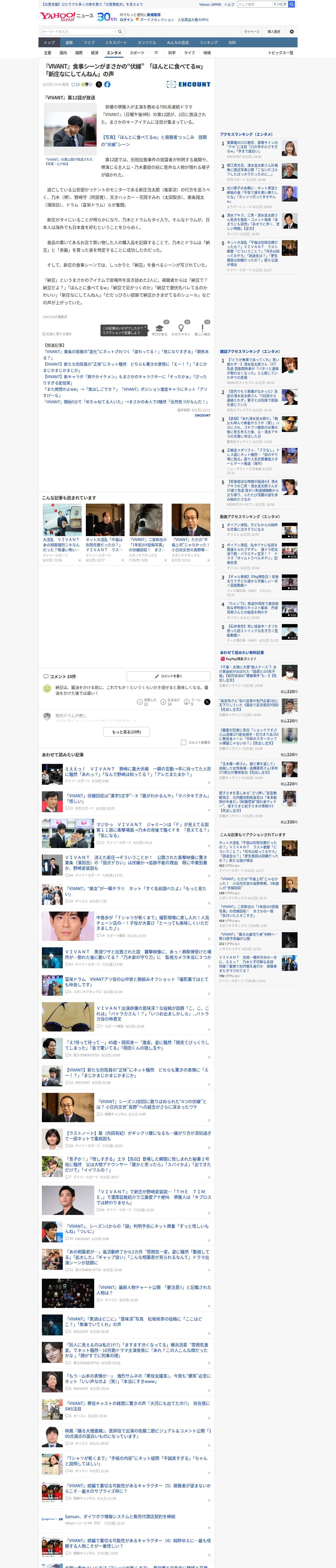Image resolution: width=336 pixels, height=1568 pixels.
Task: Close the reaction tooltip popup
Action: point(146,327)
